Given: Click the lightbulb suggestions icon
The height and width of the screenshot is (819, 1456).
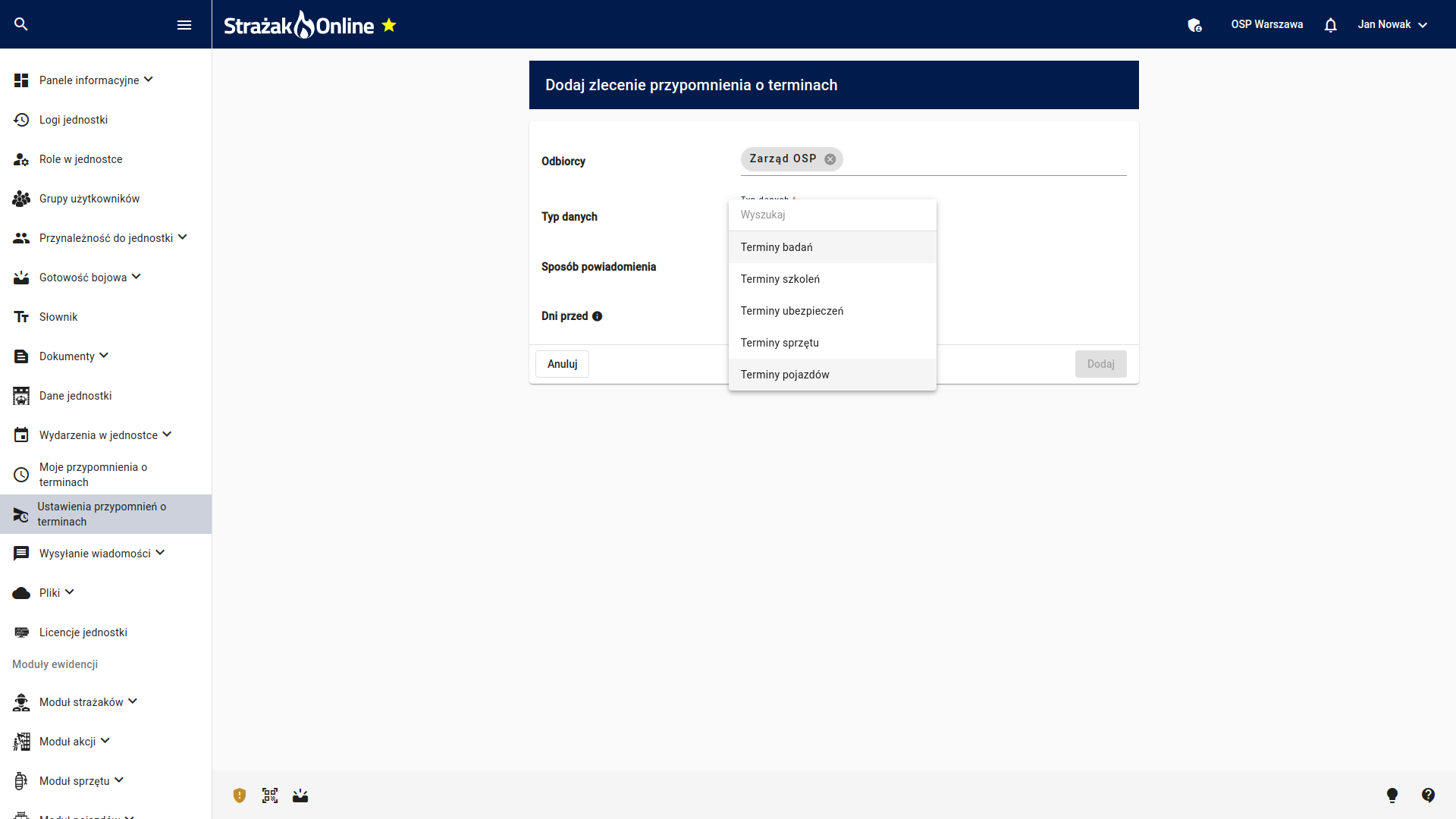Looking at the screenshot, I should [1392, 795].
